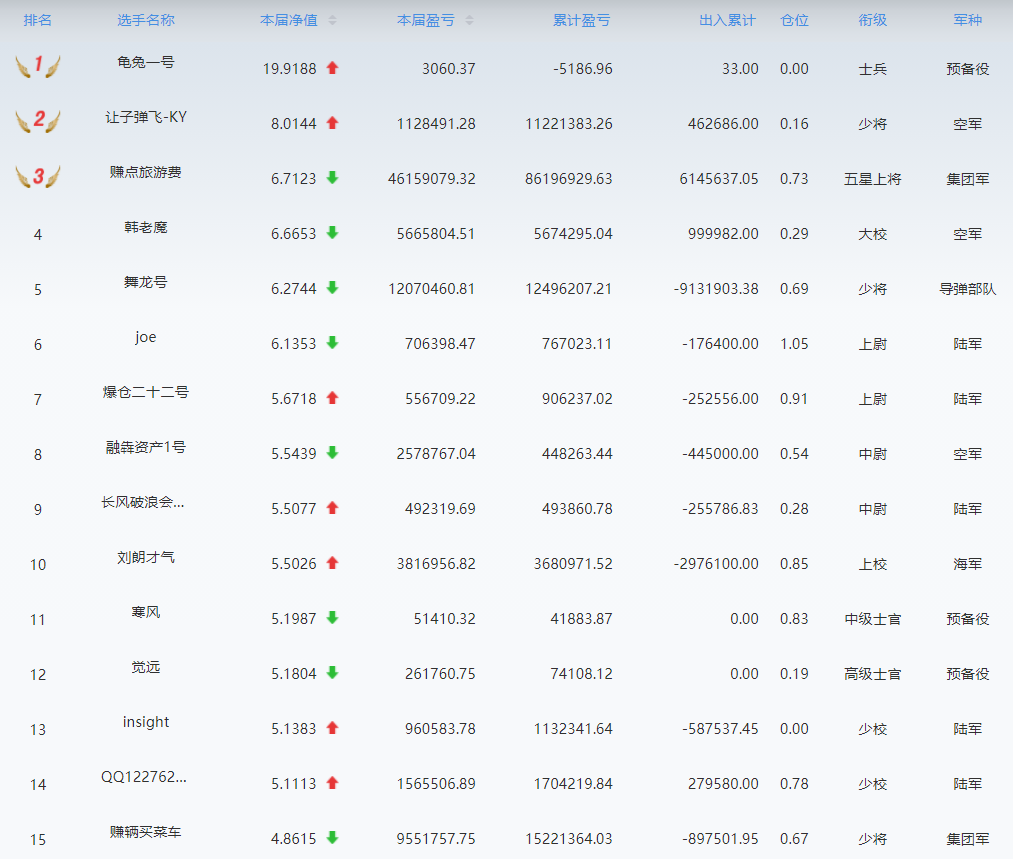
Task: Click the 仓位 column header
Action: pos(795,20)
